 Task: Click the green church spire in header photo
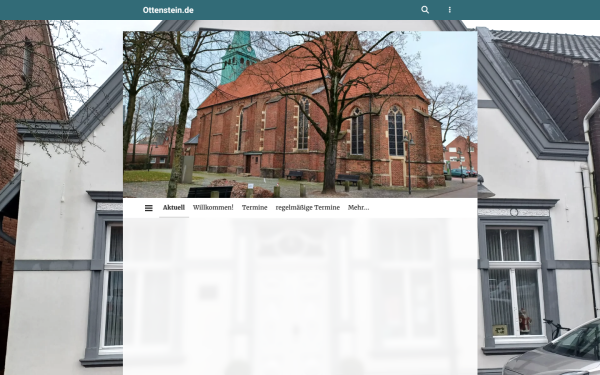click(x=238, y=57)
